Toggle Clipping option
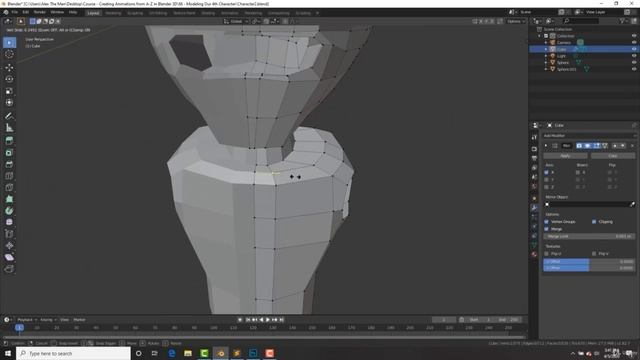640x360 pixels. (594, 222)
